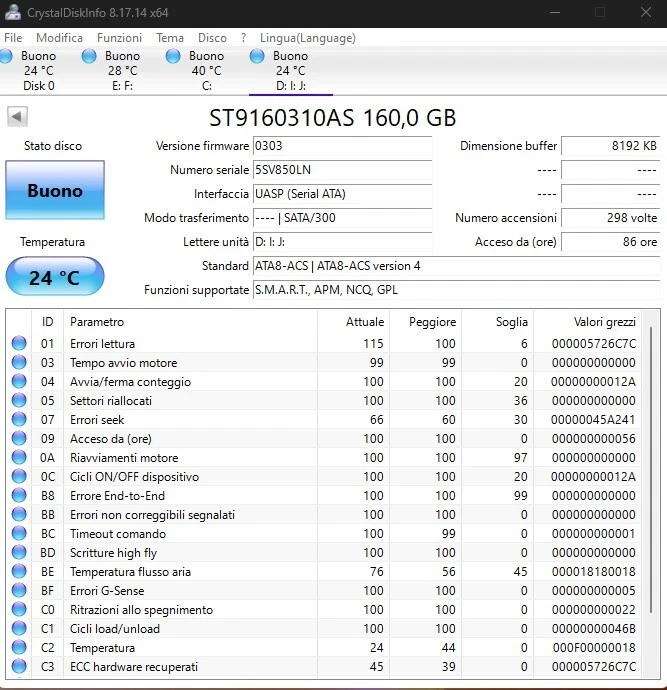The image size is (667, 690).
Task: Click the status orb for Errori G-Sense
Action: [19, 590]
